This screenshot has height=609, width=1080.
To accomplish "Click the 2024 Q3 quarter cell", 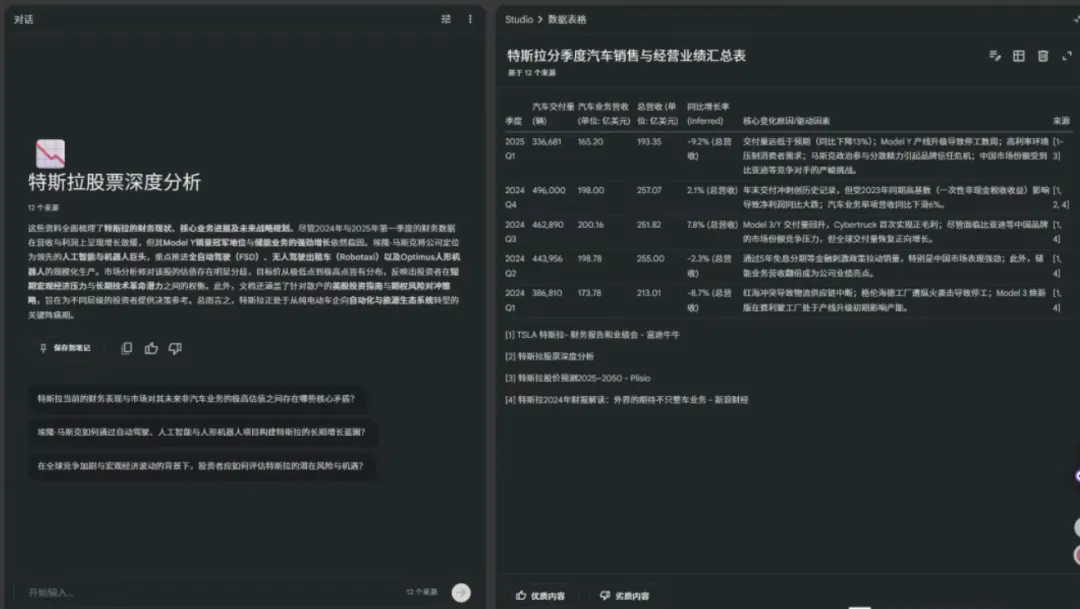I will (x=515, y=231).
